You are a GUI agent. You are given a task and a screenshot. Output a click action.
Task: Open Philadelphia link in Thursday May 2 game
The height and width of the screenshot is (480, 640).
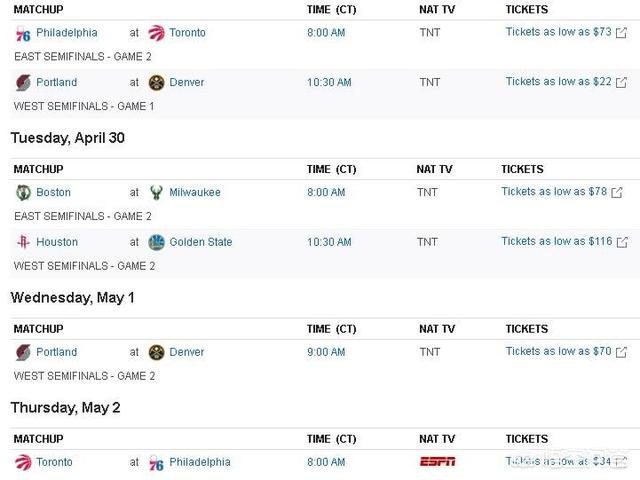[x=200, y=462]
